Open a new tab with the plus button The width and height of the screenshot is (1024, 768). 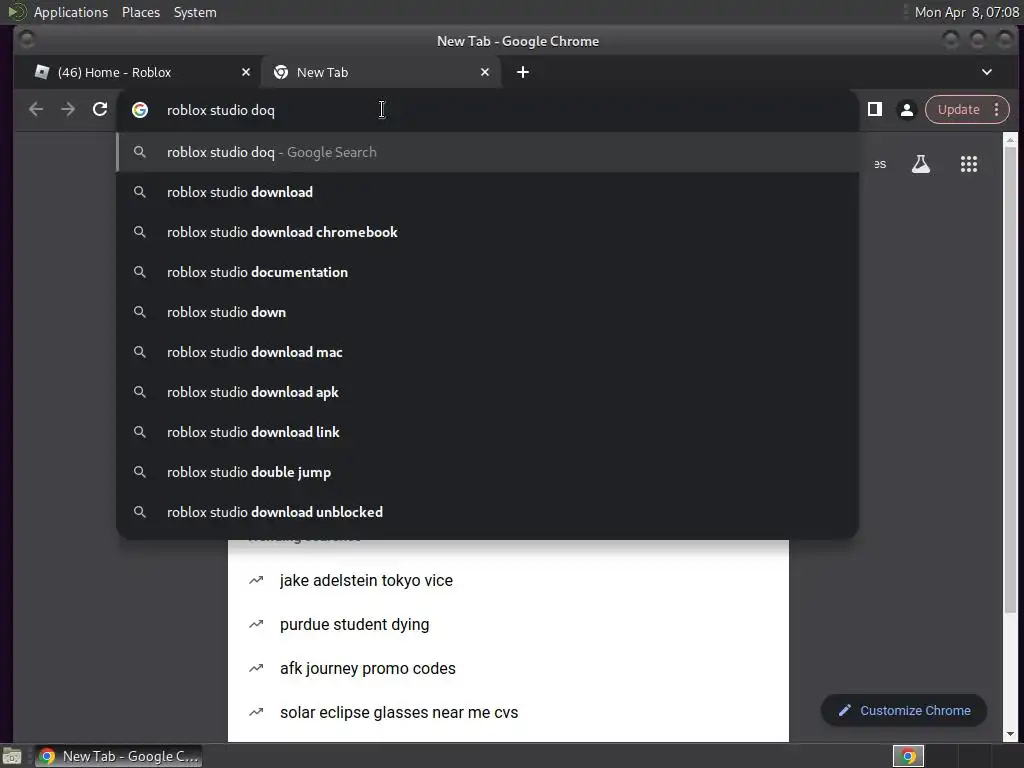click(x=522, y=72)
